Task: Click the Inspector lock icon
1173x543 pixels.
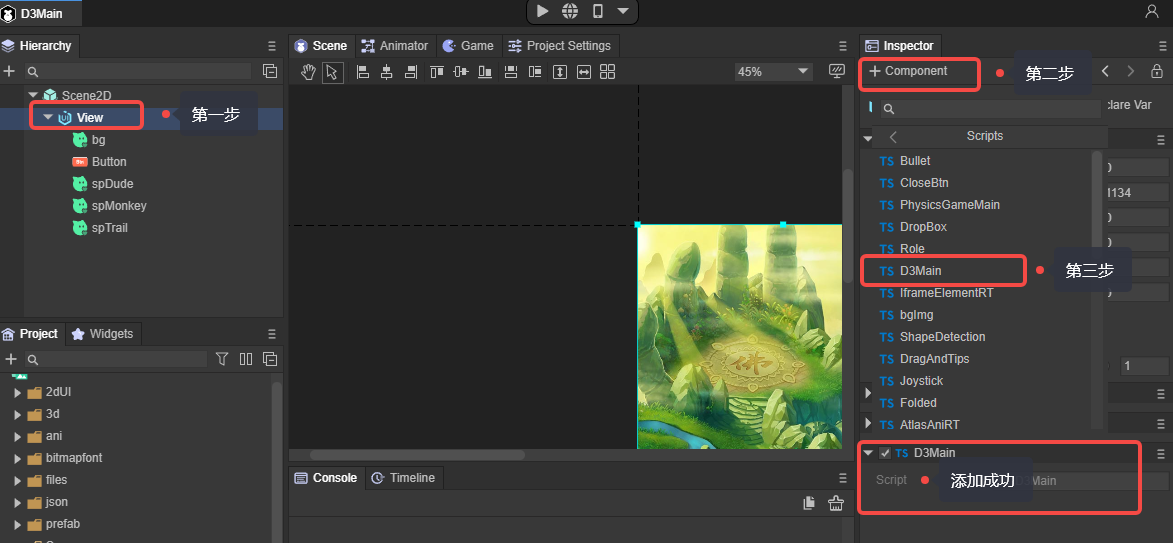Action: 1157,72
